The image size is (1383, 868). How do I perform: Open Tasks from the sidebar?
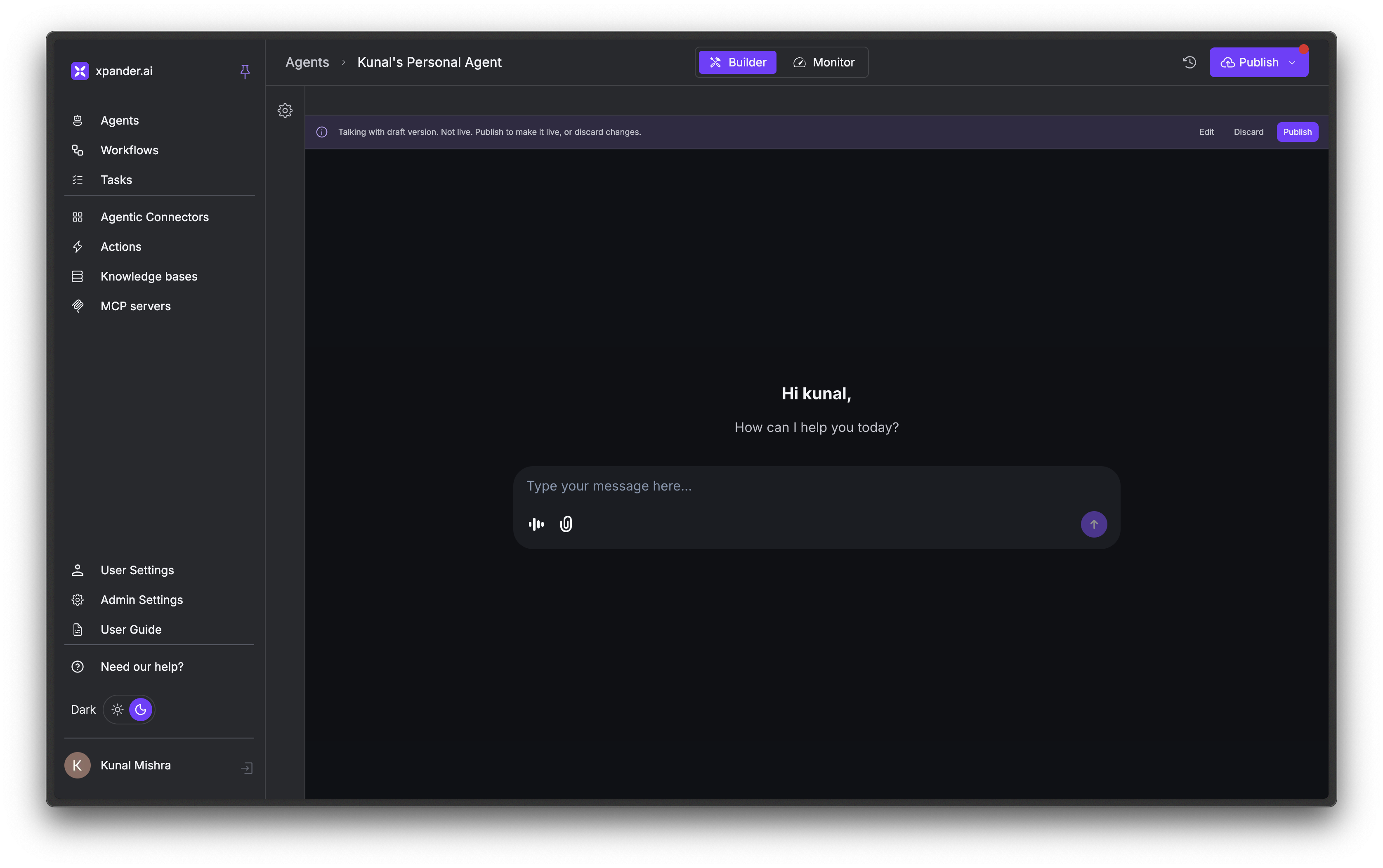[116, 179]
